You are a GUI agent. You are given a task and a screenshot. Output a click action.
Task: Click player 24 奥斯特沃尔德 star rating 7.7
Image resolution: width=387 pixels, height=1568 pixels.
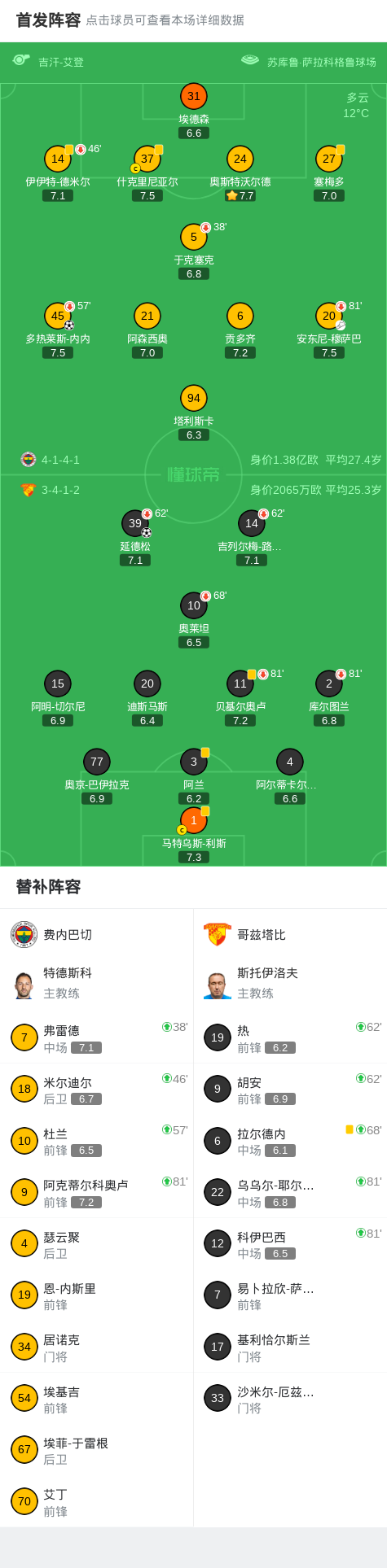240,195
